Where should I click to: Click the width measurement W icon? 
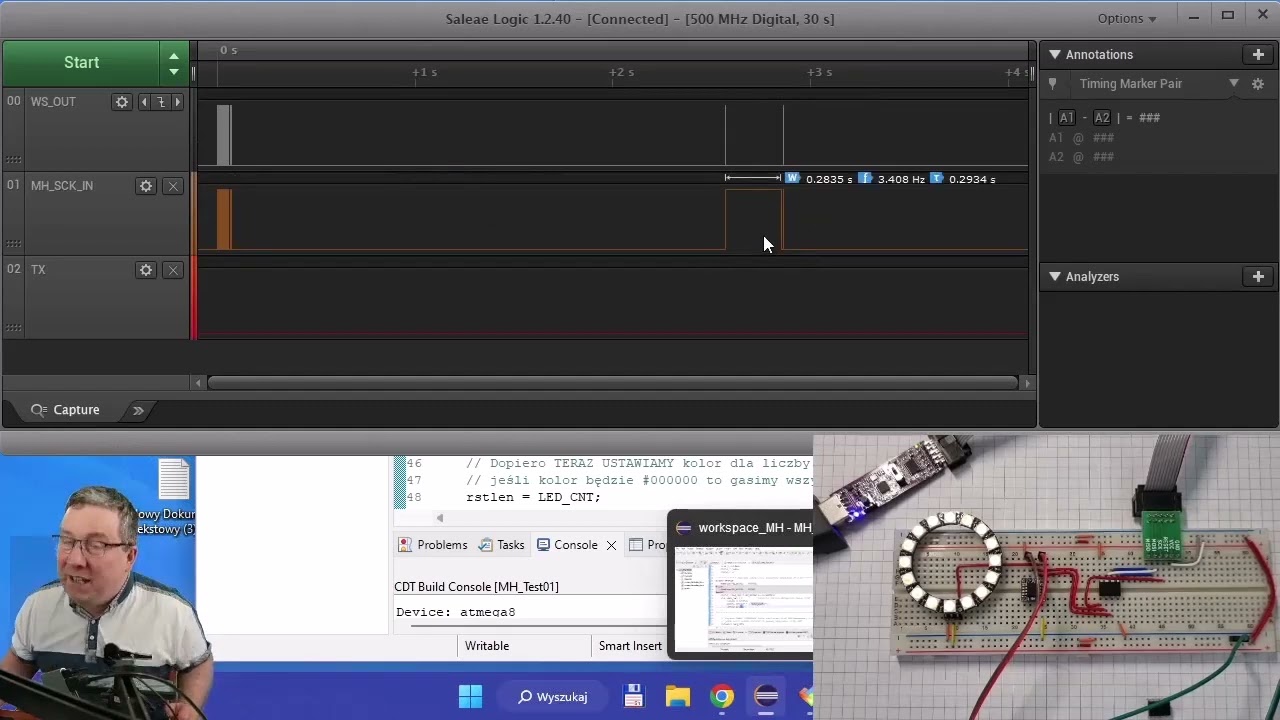point(793,179)
